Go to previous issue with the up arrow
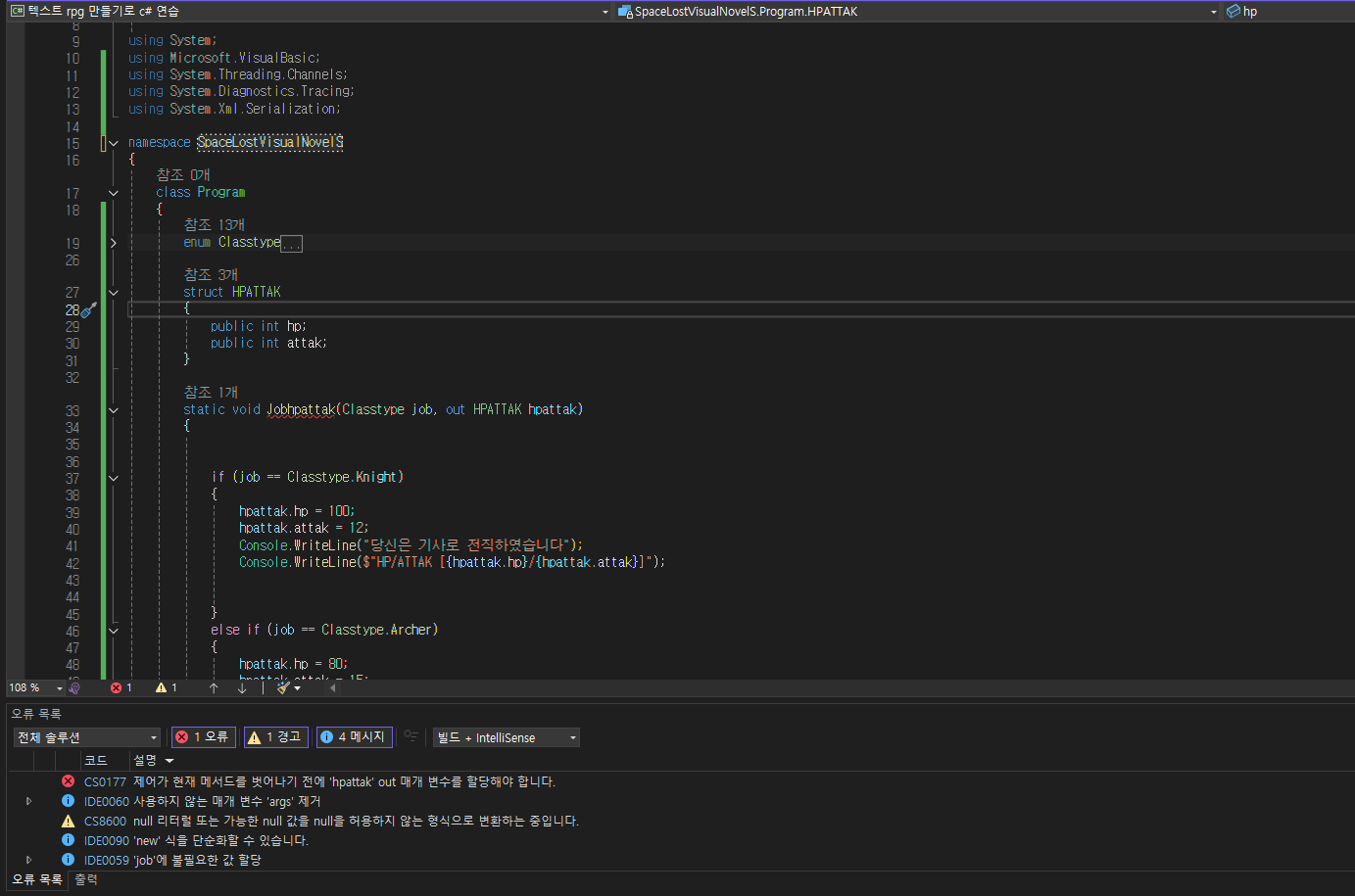This screenshot has width=1355, height=896. [214, 687]
